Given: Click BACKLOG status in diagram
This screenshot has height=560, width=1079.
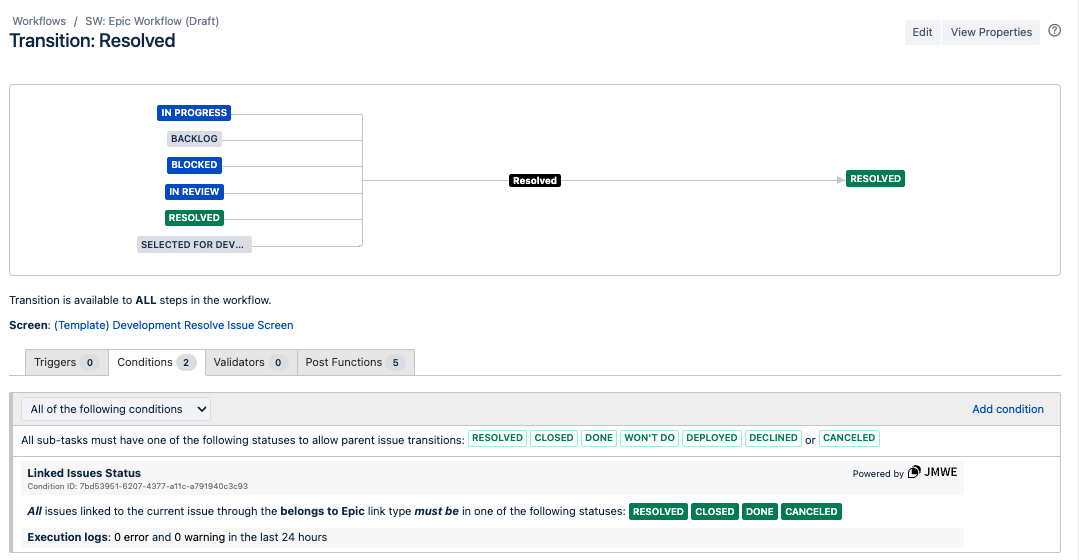Looking at the screenshot, I should (x=194, y=139).
